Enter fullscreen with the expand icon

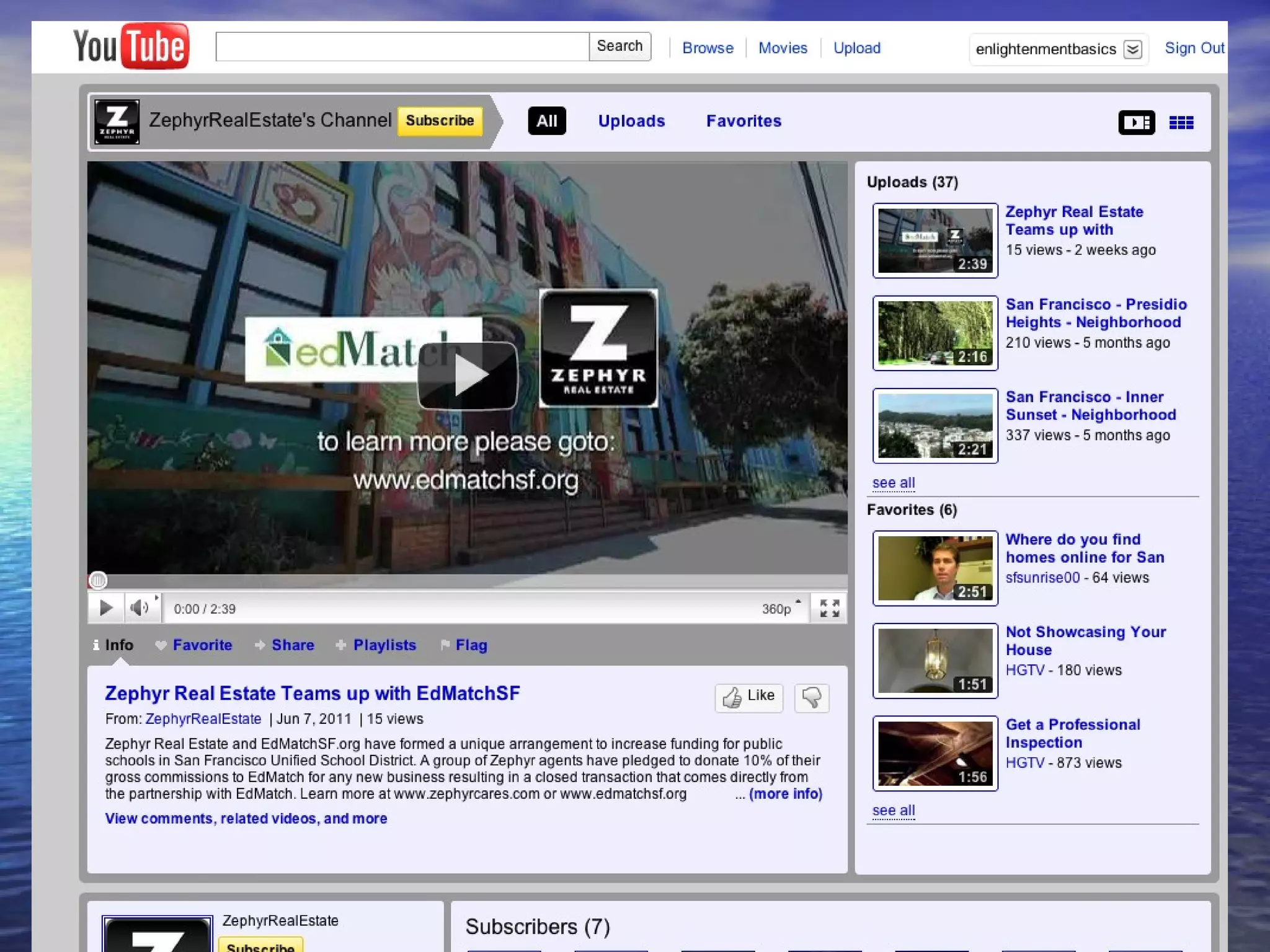point(829,608)
